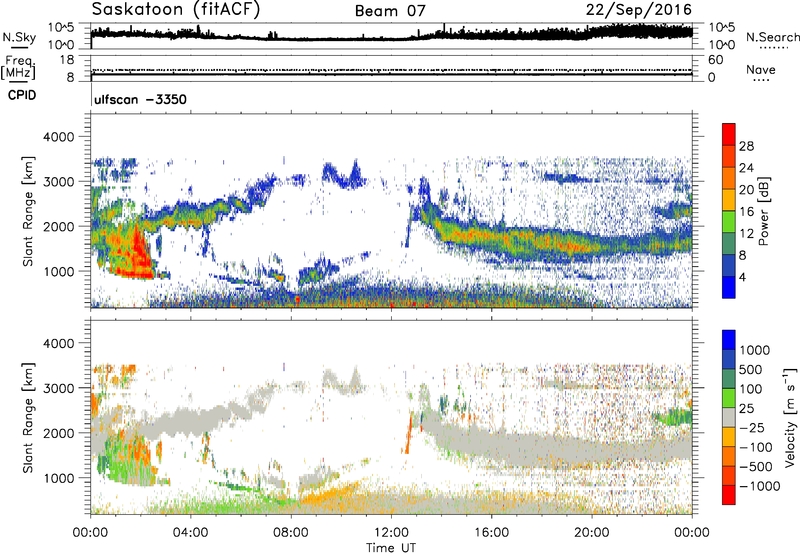Viewport: 800px width, 554px height.
Task: Click the gray band of the velocity color bar
Action: click(729, 418)
